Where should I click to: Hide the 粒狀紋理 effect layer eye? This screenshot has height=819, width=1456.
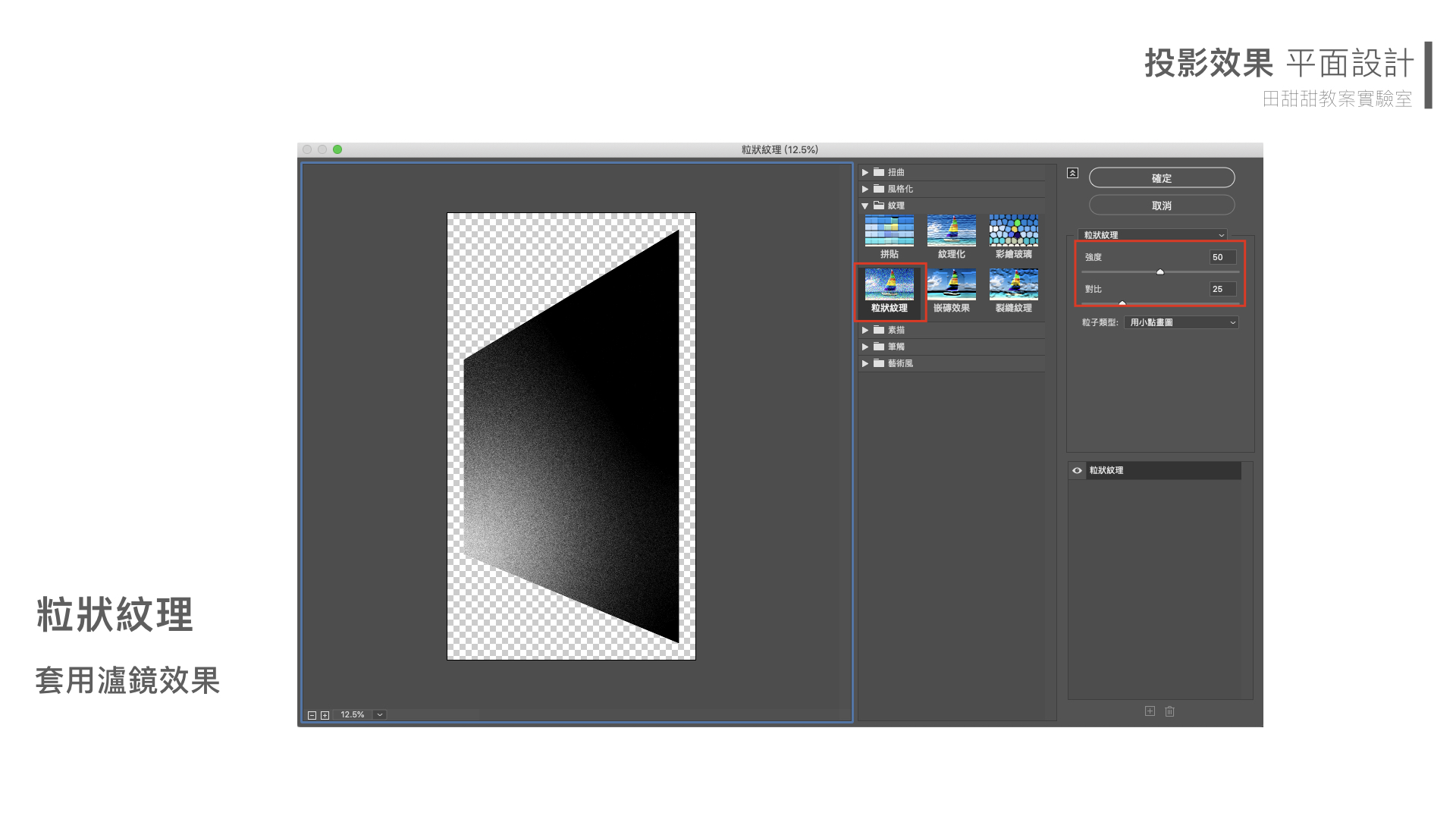tap(1077, 471)
